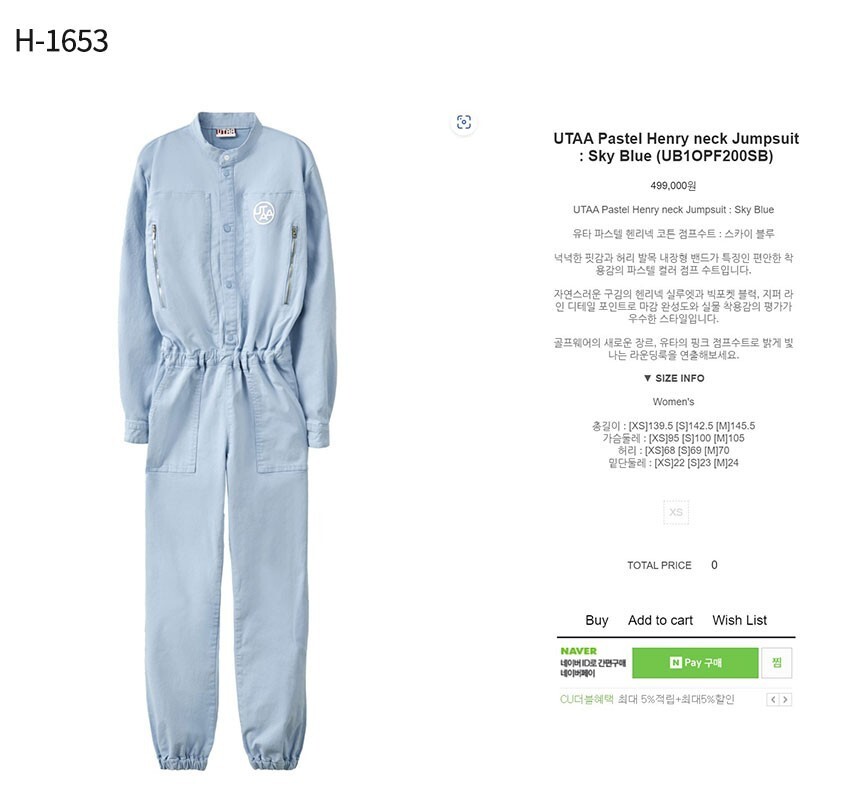Click the TOTAL PRICE value
The image size is (860, 809).
pyautogui.click(x=714, y=565)
